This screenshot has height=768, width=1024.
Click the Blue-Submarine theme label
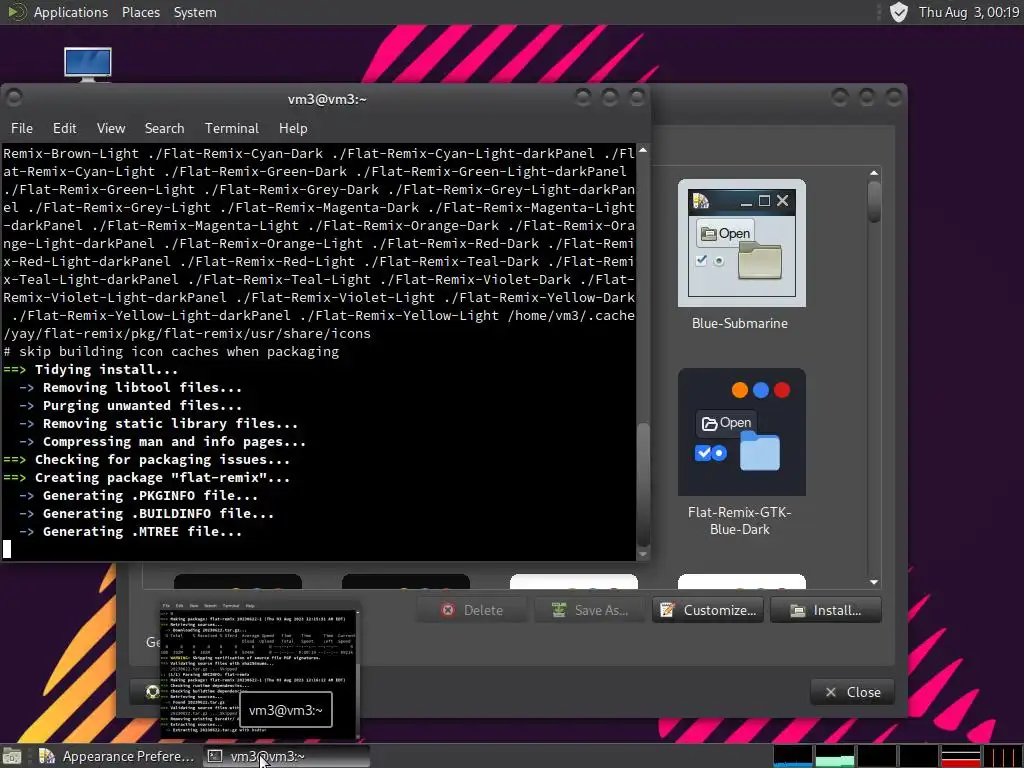tap(740, 323)
